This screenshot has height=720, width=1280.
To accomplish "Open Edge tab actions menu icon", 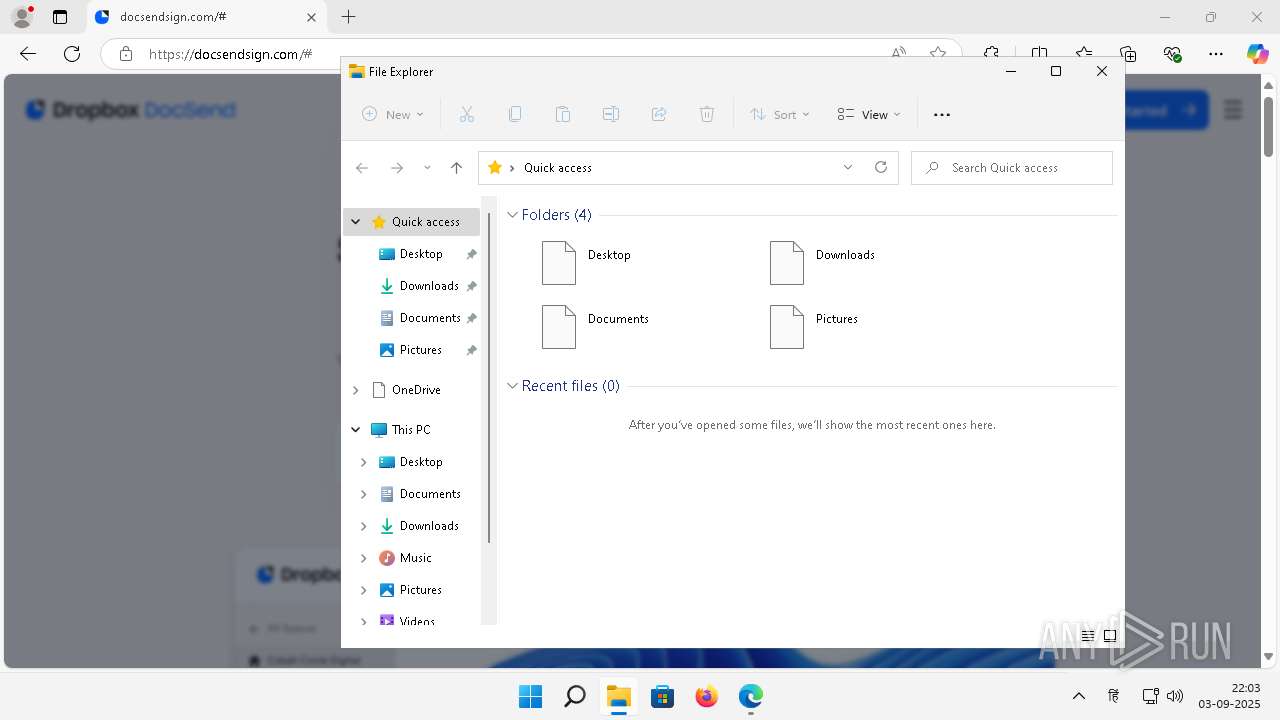I will (60, 17).
